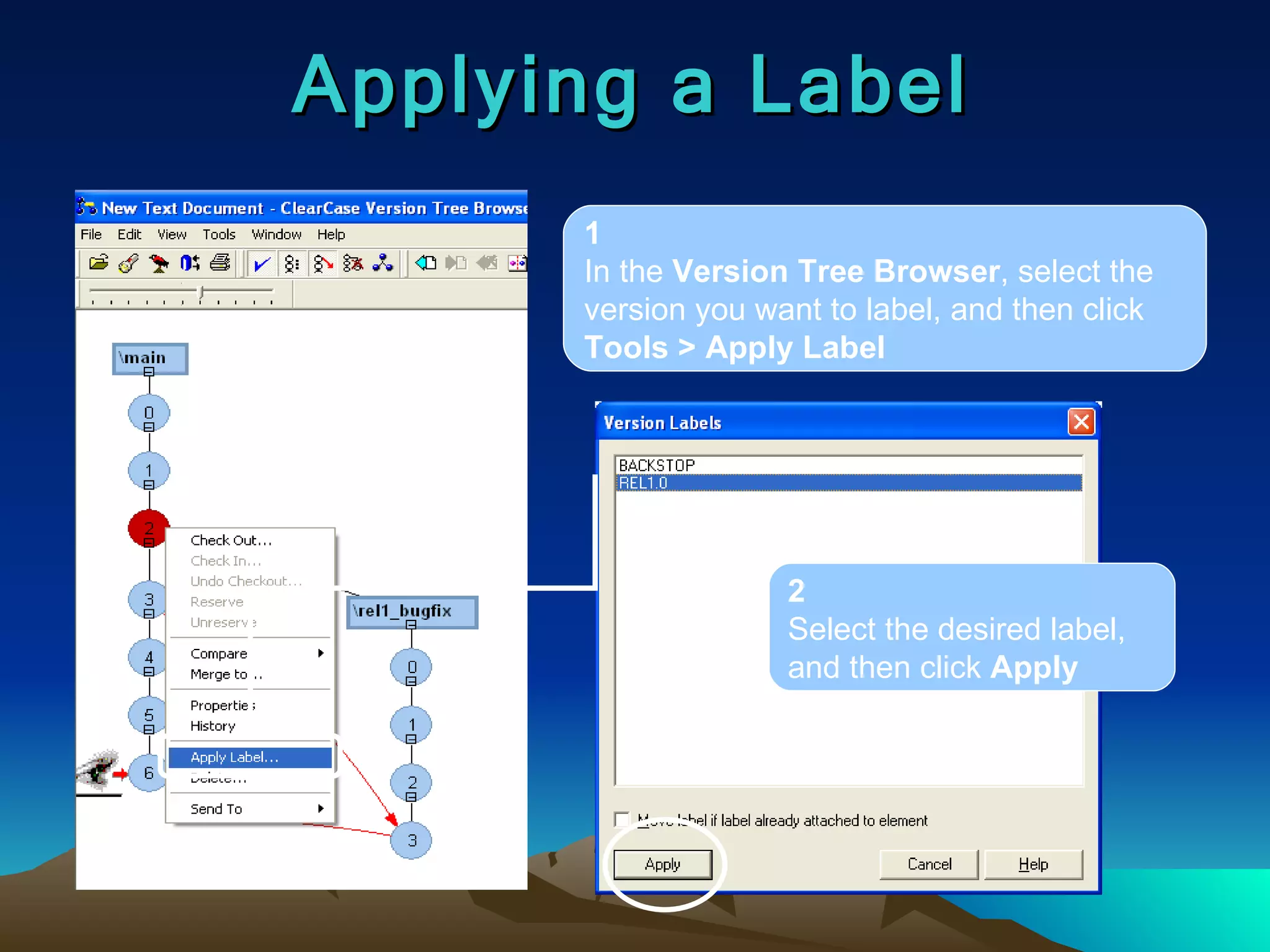
Task: Select version 1 on rel1_bugfix branch
Action: pos(412,725)
